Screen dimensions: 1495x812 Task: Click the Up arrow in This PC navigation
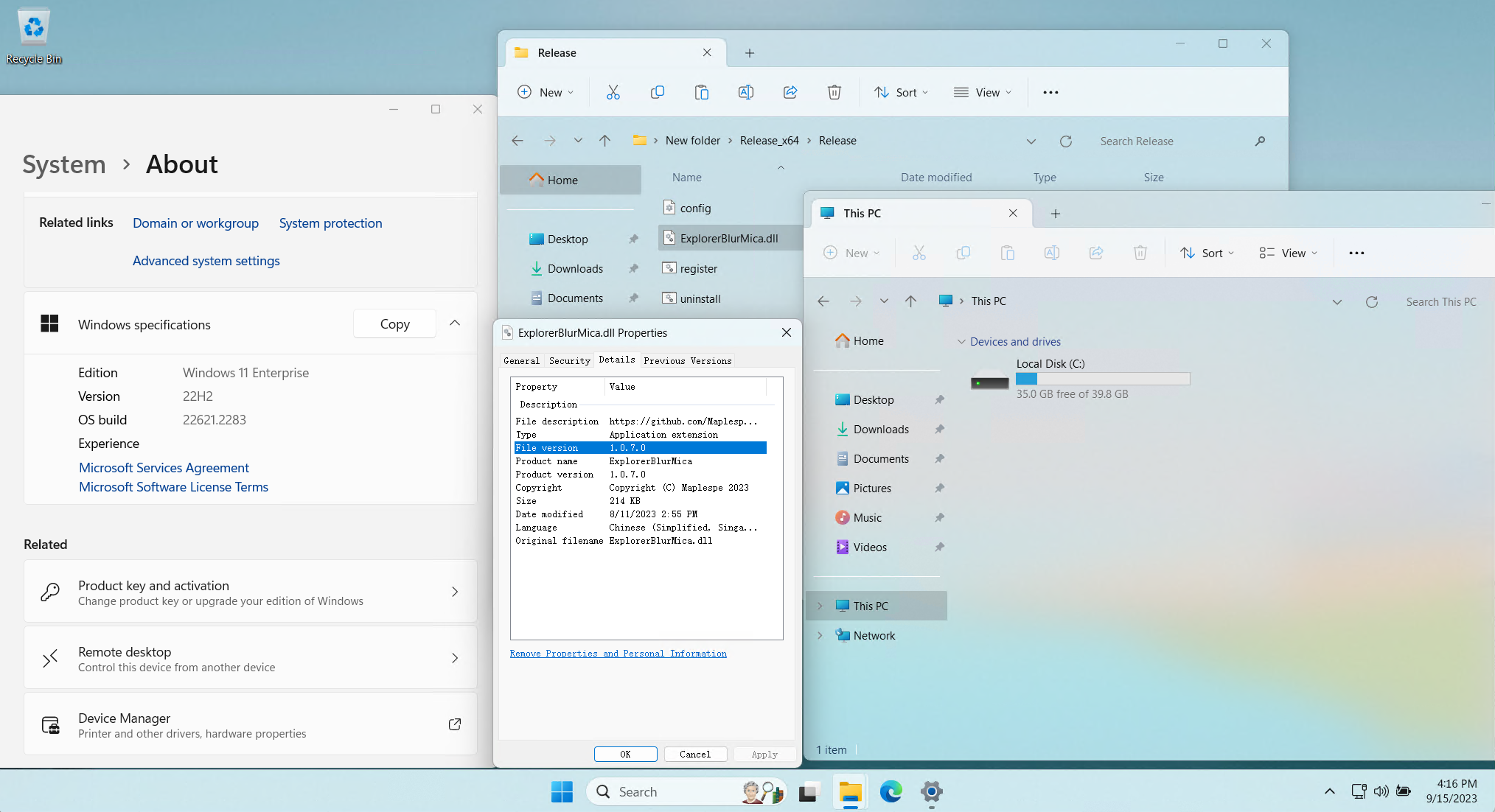tap(910, 301)
